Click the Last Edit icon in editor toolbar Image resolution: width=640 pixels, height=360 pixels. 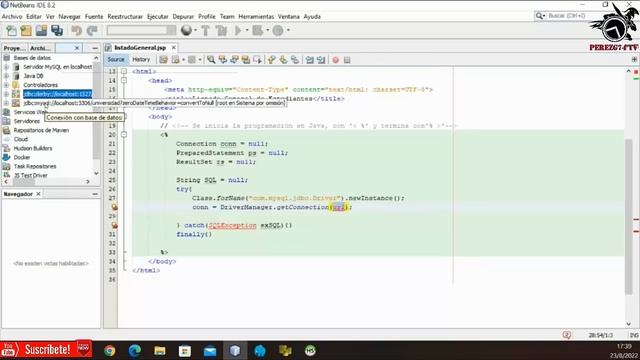(163, 60)
